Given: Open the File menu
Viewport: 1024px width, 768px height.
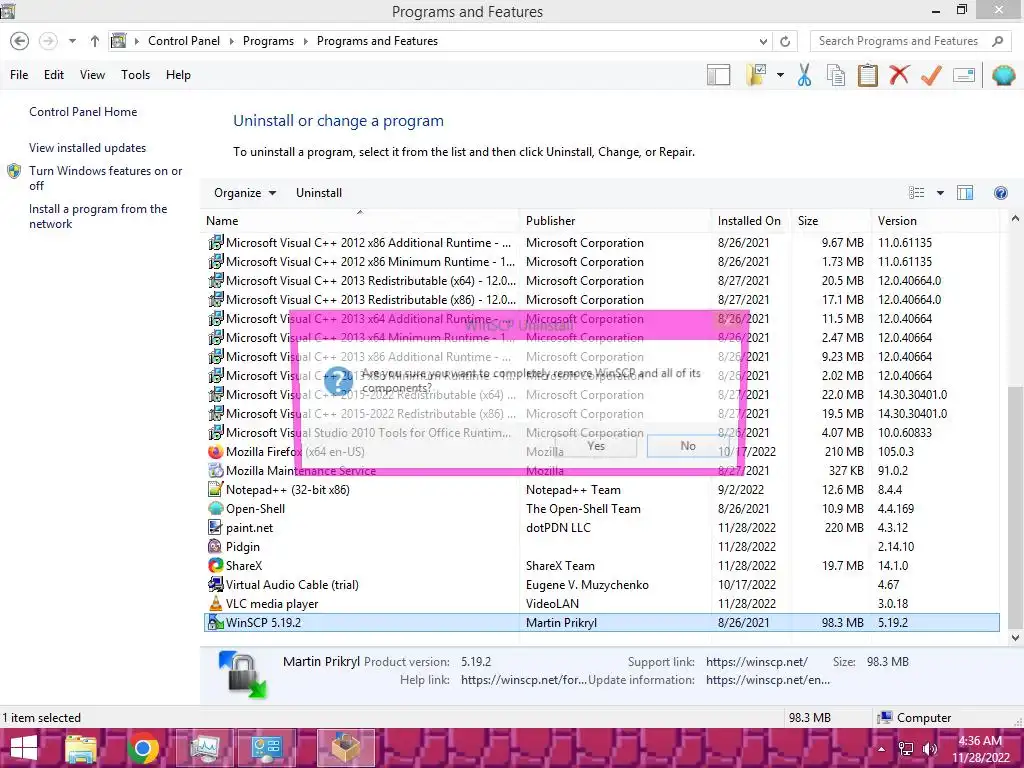Looking at the screenshot, I should (19, 75).
